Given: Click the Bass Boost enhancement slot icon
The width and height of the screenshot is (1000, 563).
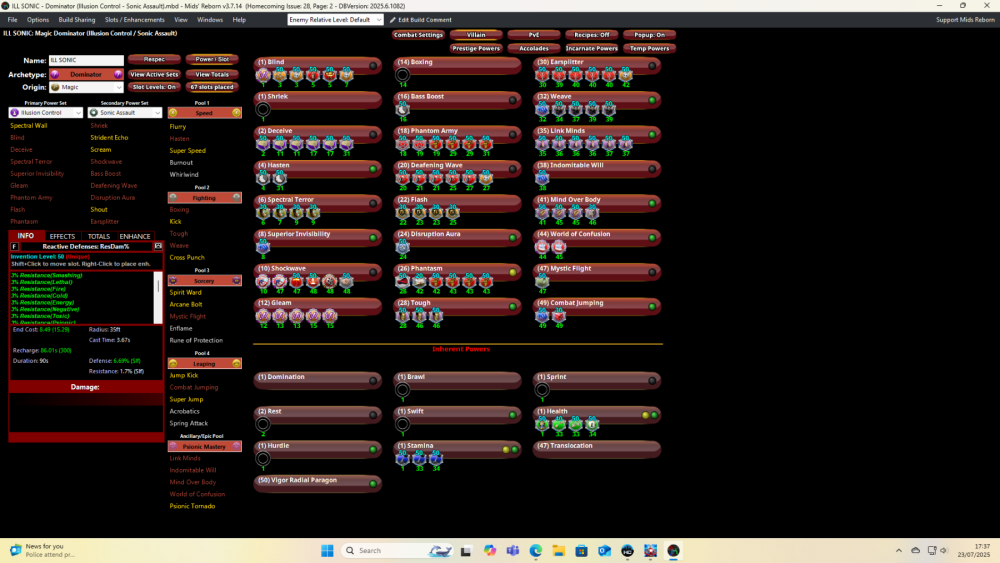Looking at the screenshot, I should [x=403, y=109].
